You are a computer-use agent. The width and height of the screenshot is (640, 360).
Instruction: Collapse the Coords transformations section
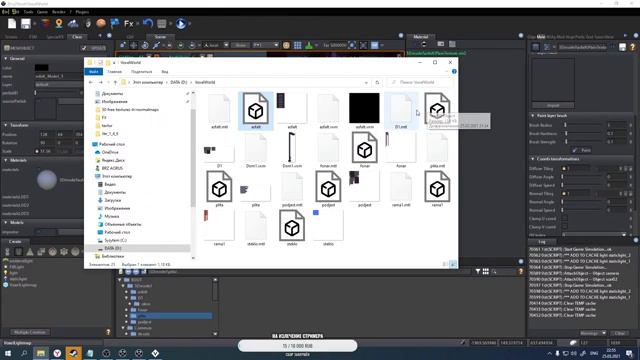tap(533, 159)
